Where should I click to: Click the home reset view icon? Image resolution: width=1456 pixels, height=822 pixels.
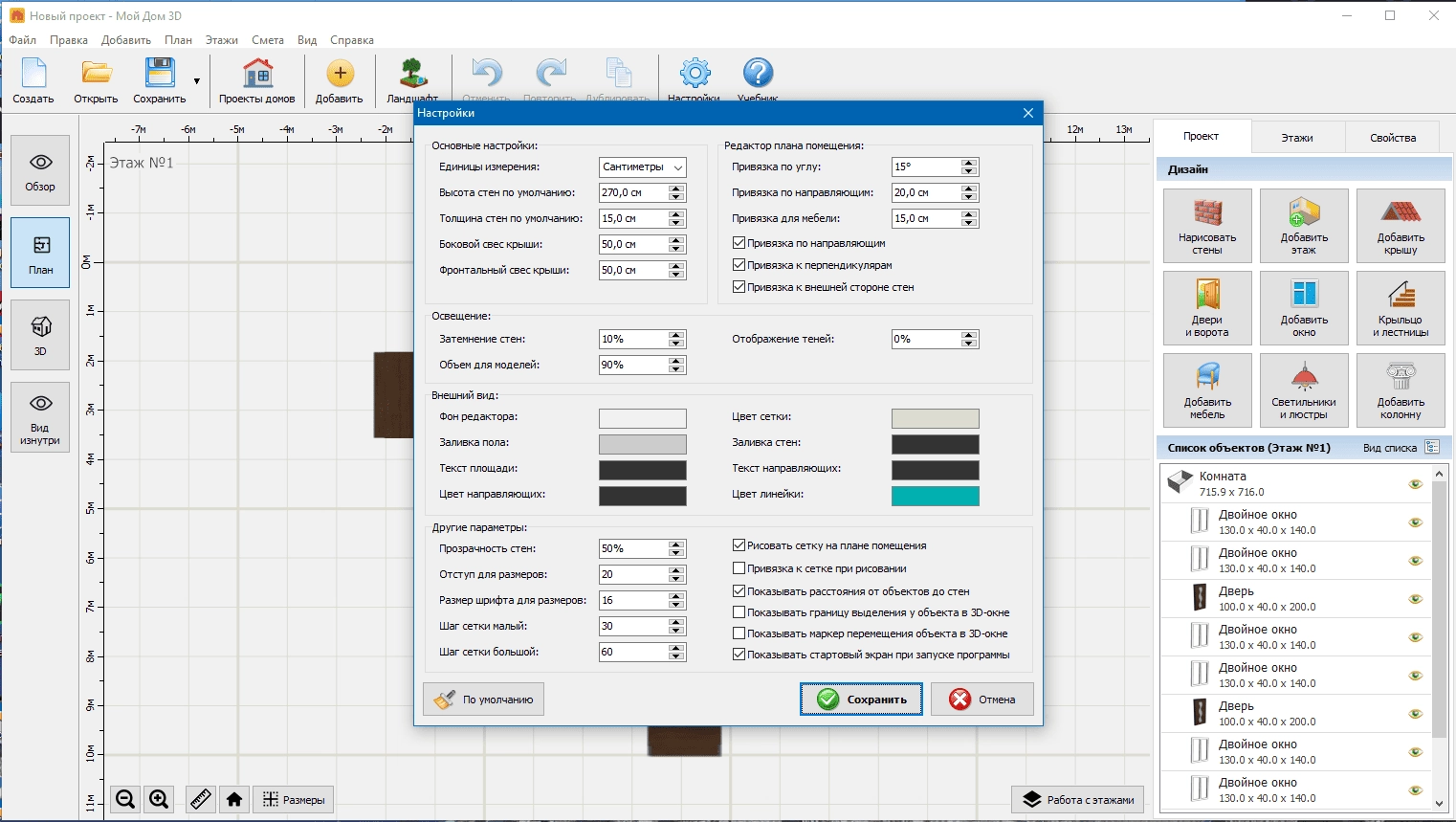234,799
